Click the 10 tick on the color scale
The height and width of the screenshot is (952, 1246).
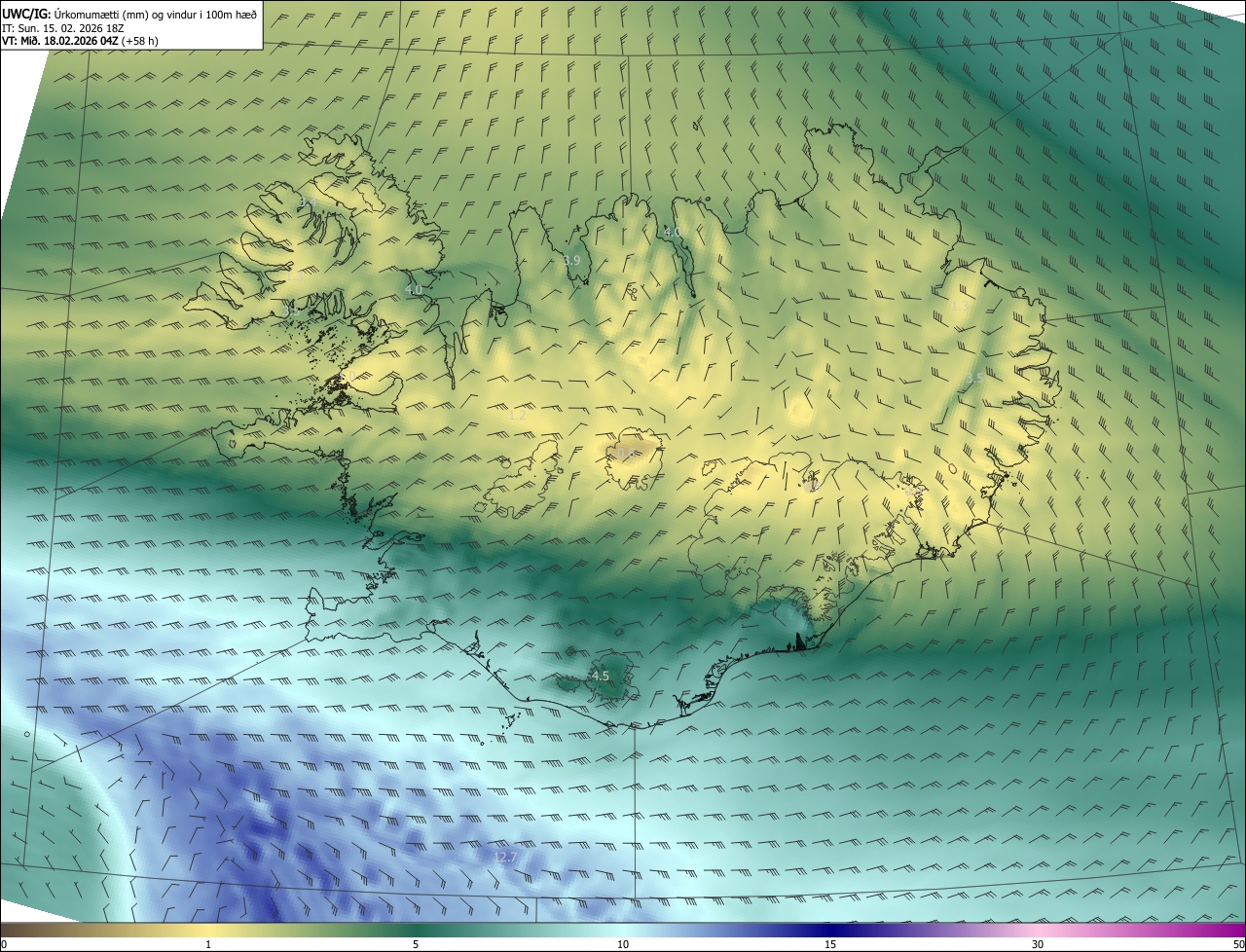pyautogui.click(x=623, y=944)
